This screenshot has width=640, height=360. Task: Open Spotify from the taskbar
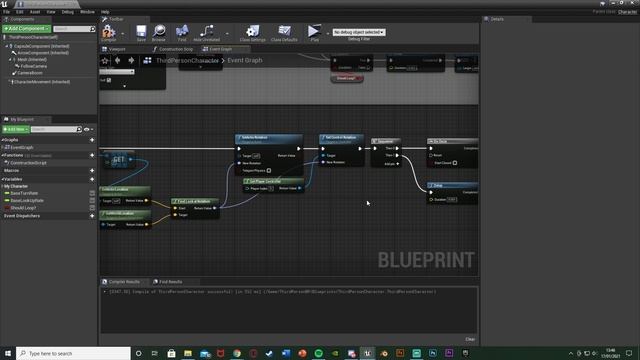pos(318,353)
